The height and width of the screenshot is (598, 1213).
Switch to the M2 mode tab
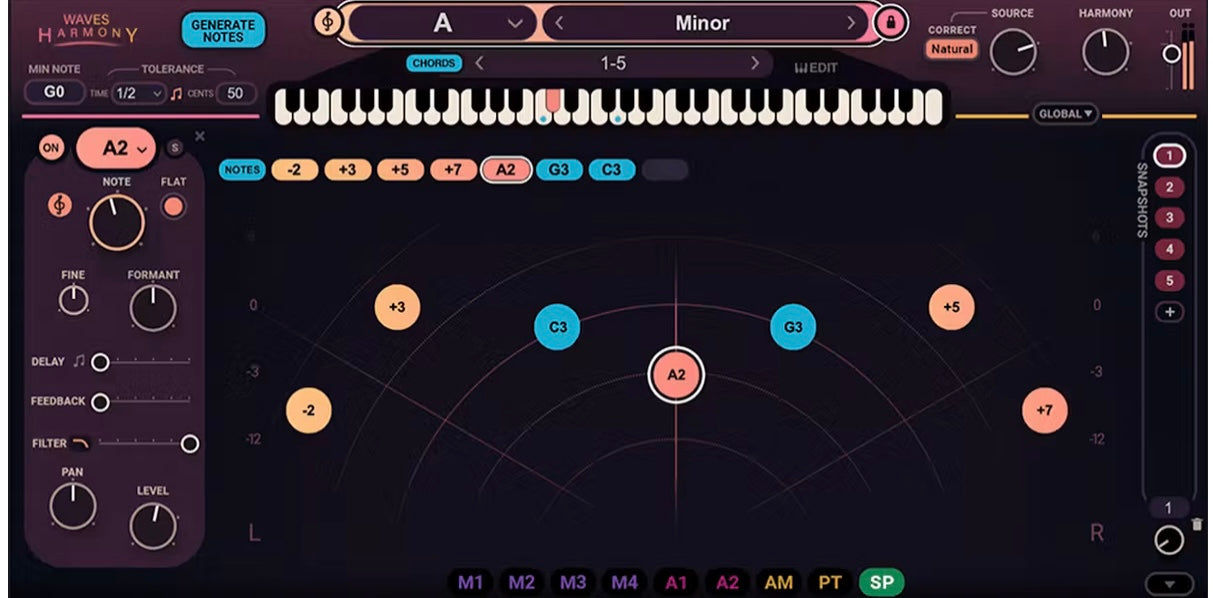coord(521,581)
